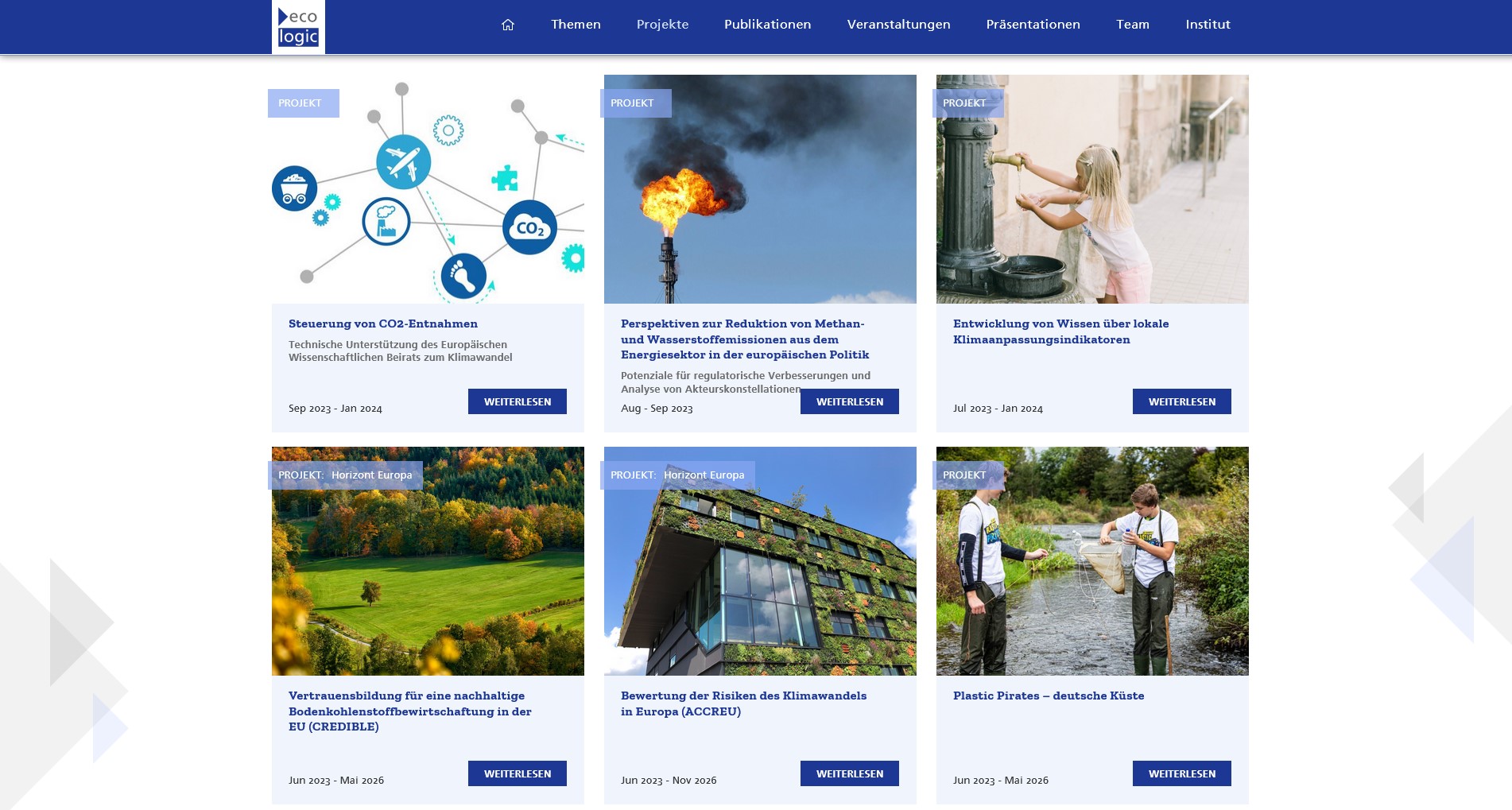Open the Publikationen menu
Image resolution: width=1512 pixels, height=810 pixels.
pos(767,25)
